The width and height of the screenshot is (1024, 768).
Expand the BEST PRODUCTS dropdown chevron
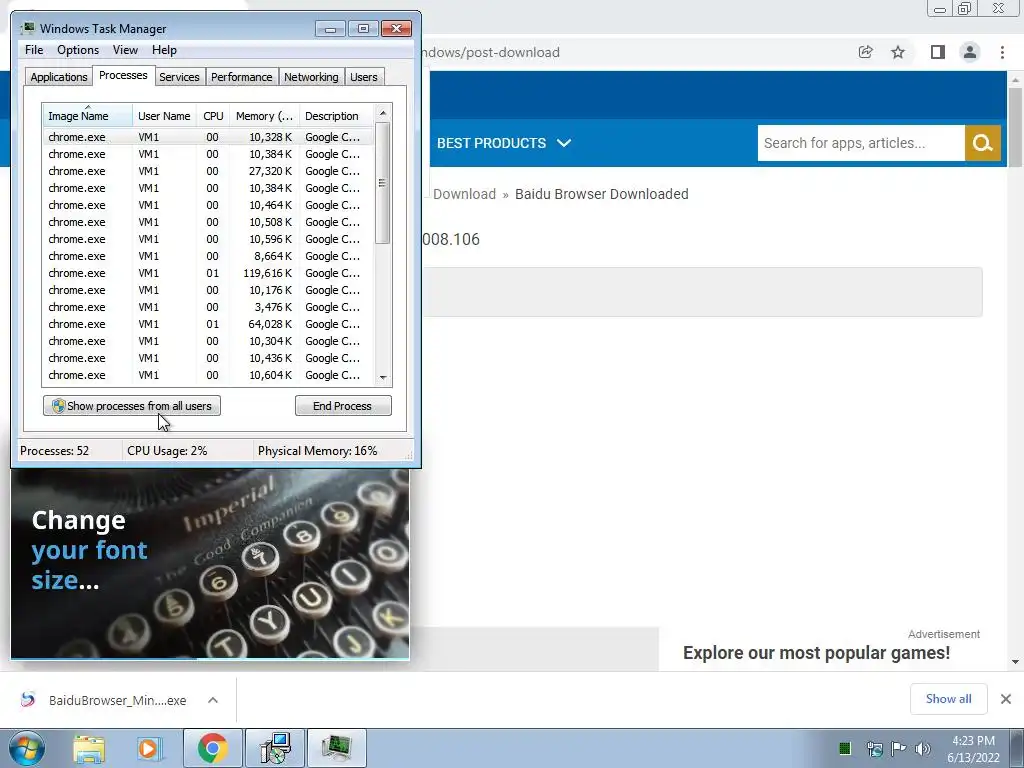pos(564,143)
